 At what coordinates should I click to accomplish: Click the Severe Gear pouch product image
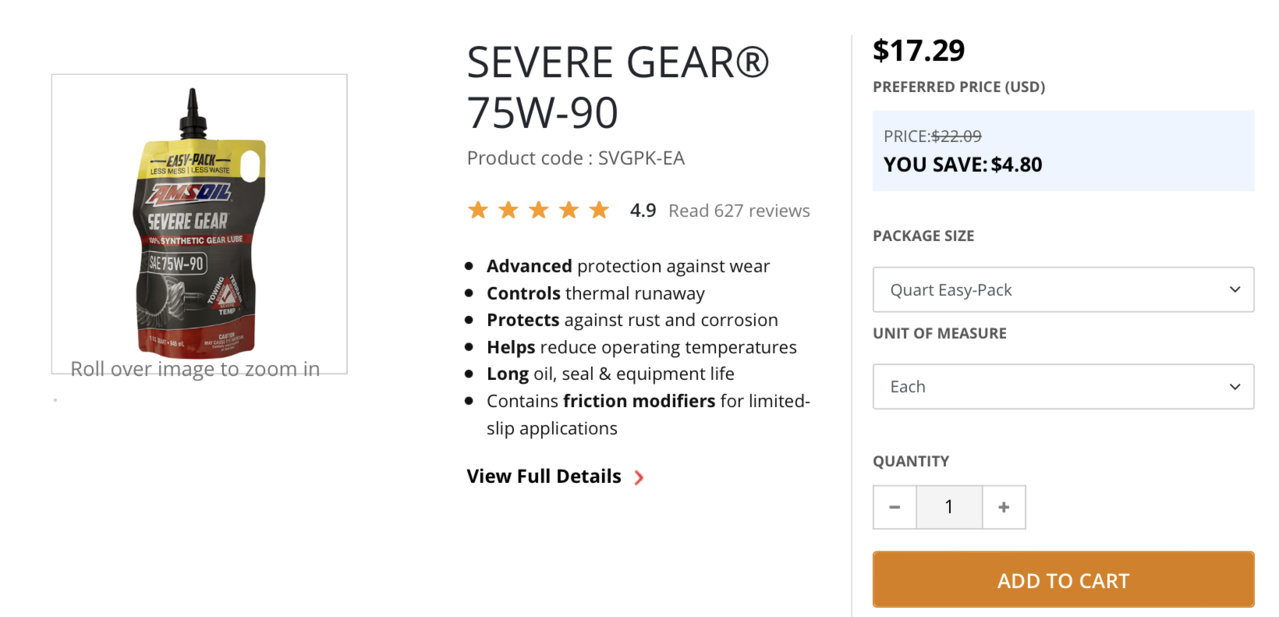tap(199, 222)
